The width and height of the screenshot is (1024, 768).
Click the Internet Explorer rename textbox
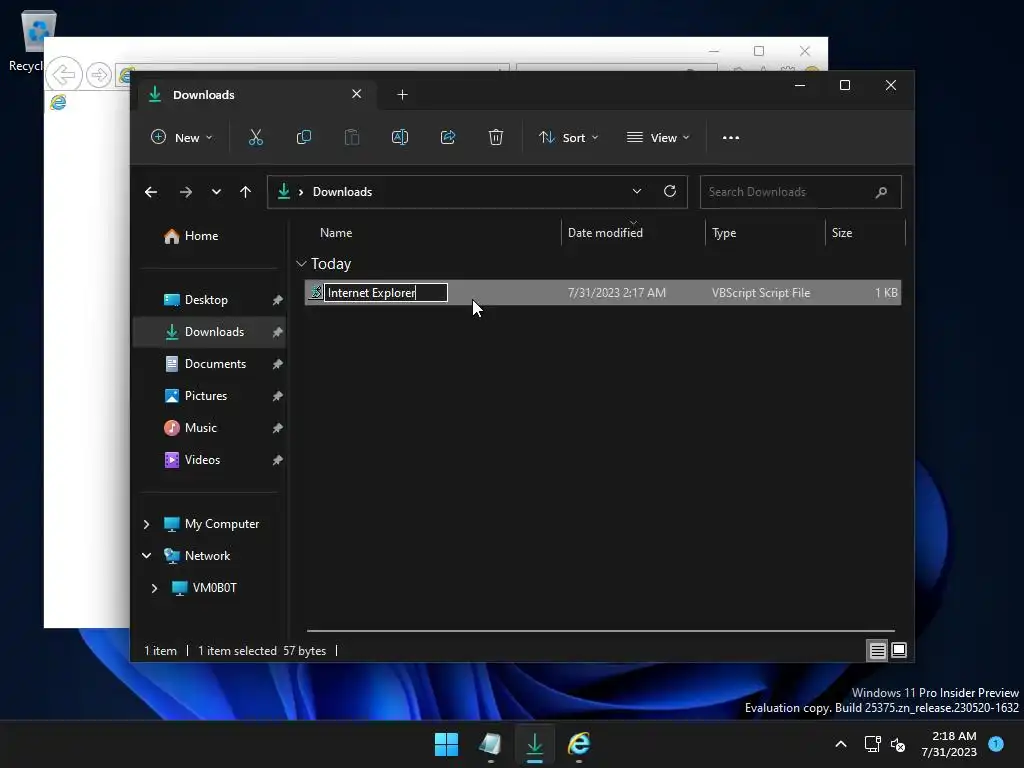(x=386, y=293)
